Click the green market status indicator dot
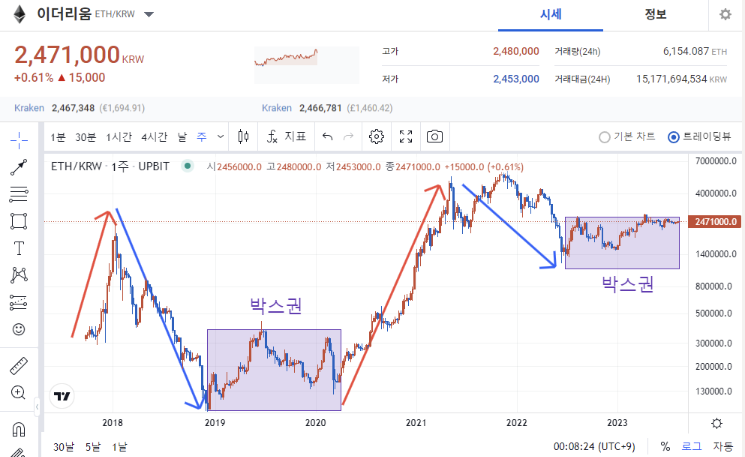This screenshot has height=457, width=745. click(188, 166)
